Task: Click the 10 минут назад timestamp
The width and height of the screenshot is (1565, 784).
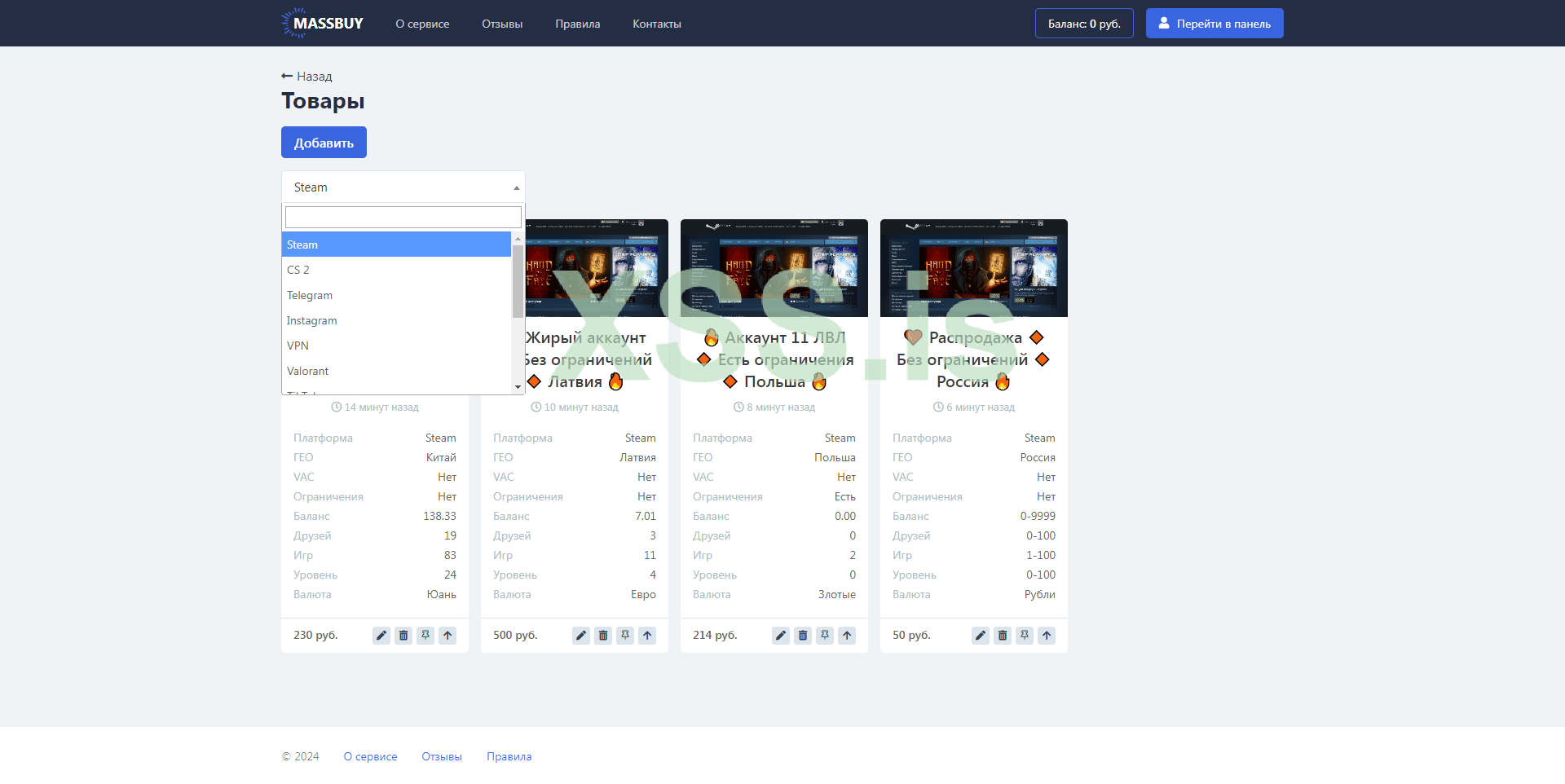Action: pos(575,407)
